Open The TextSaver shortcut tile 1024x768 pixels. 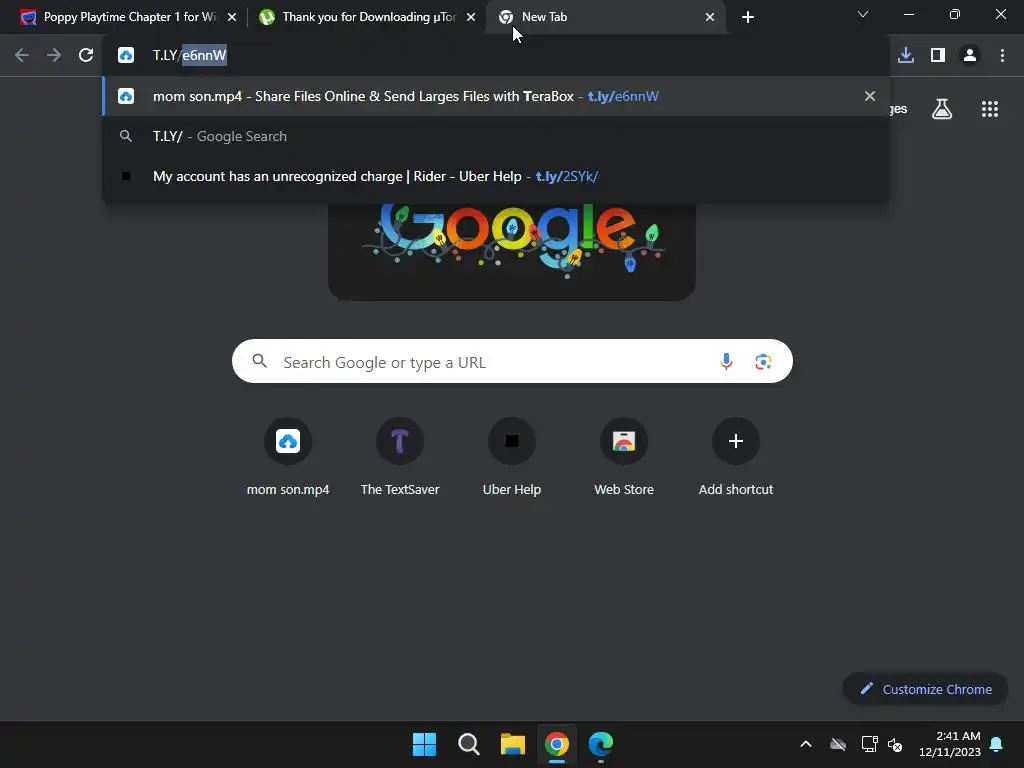click(400, 457)
